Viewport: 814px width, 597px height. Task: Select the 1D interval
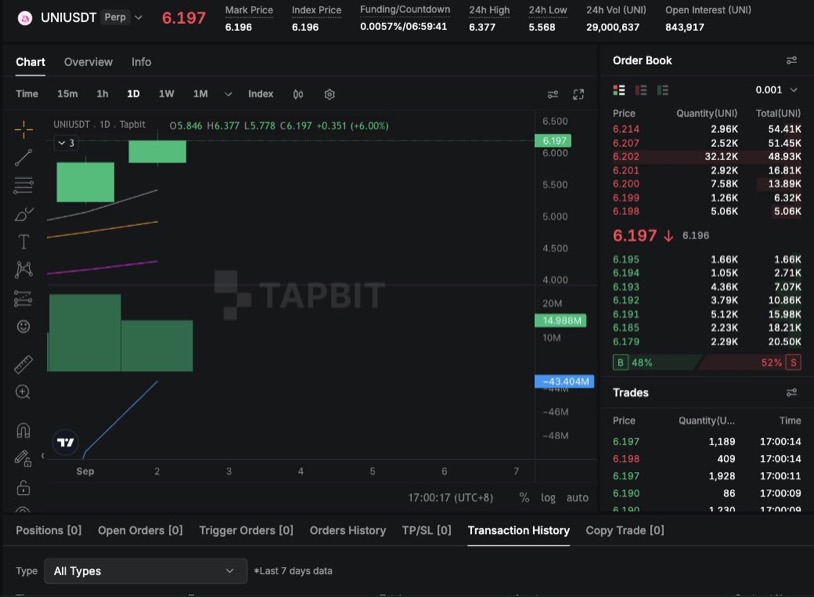coord(133,94)
